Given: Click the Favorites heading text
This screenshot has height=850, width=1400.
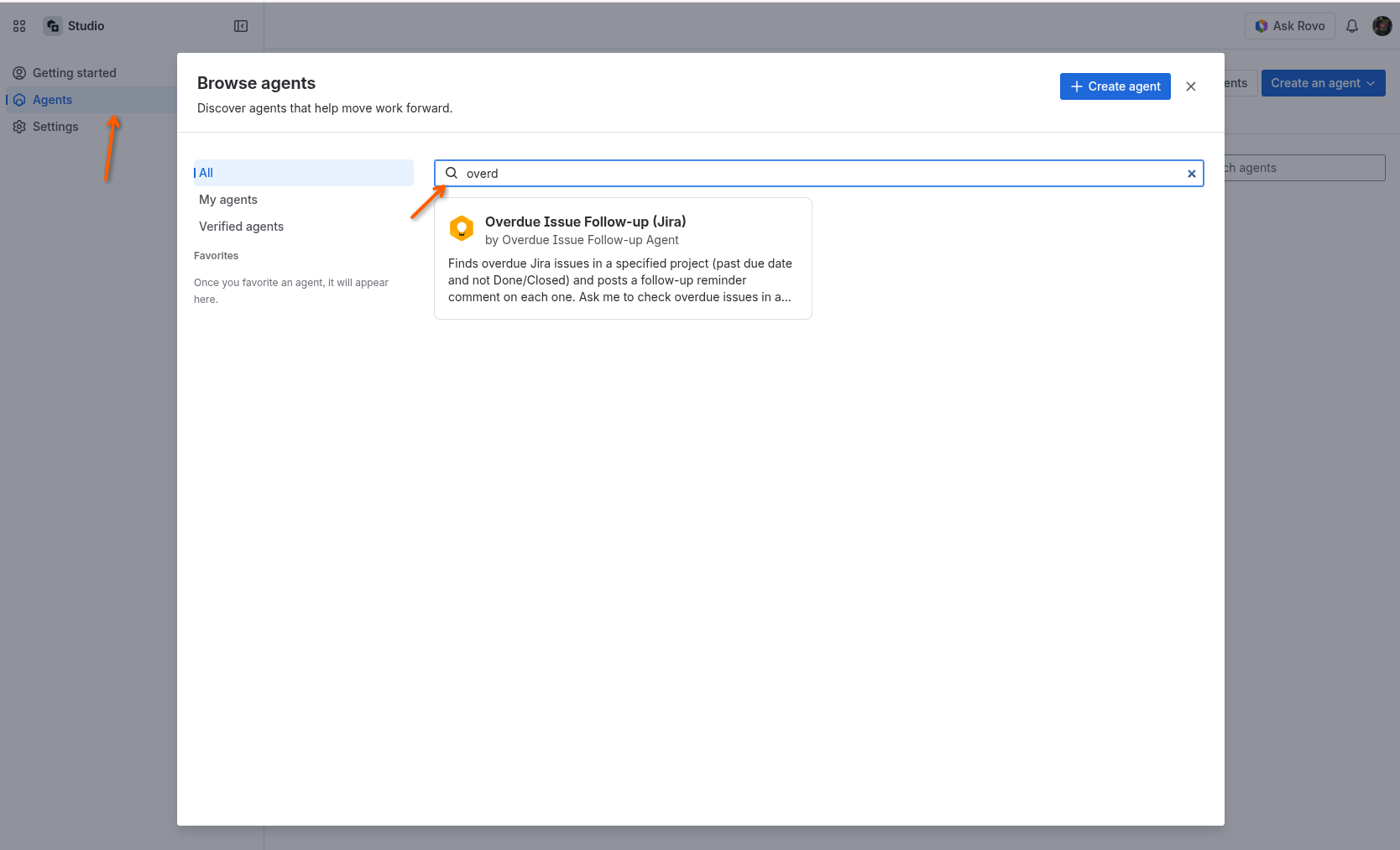Looking at the screenshot, I should tap(216, 256).
